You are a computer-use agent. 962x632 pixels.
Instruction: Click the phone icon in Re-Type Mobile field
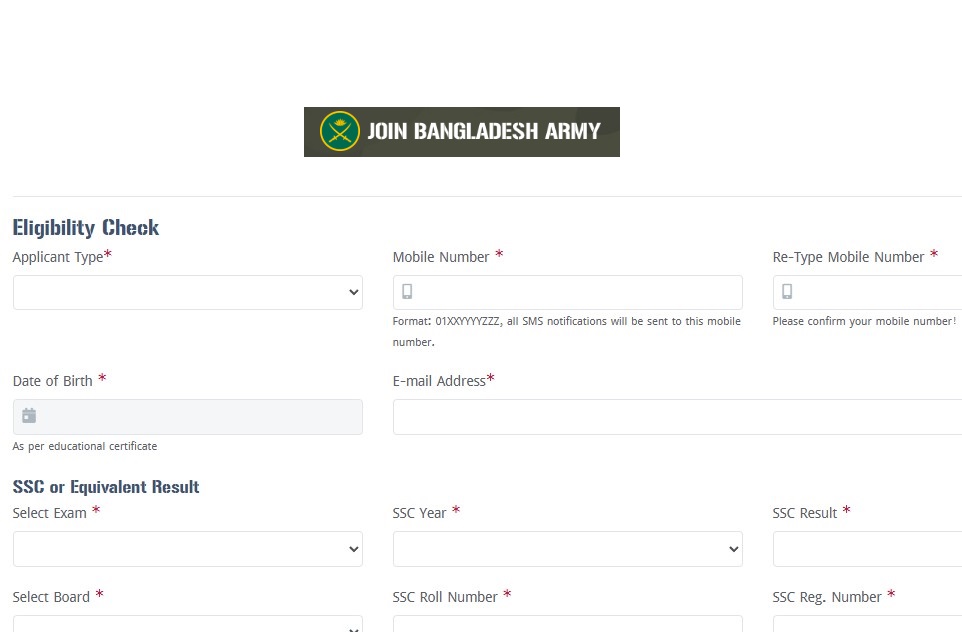tap(787, 292)
